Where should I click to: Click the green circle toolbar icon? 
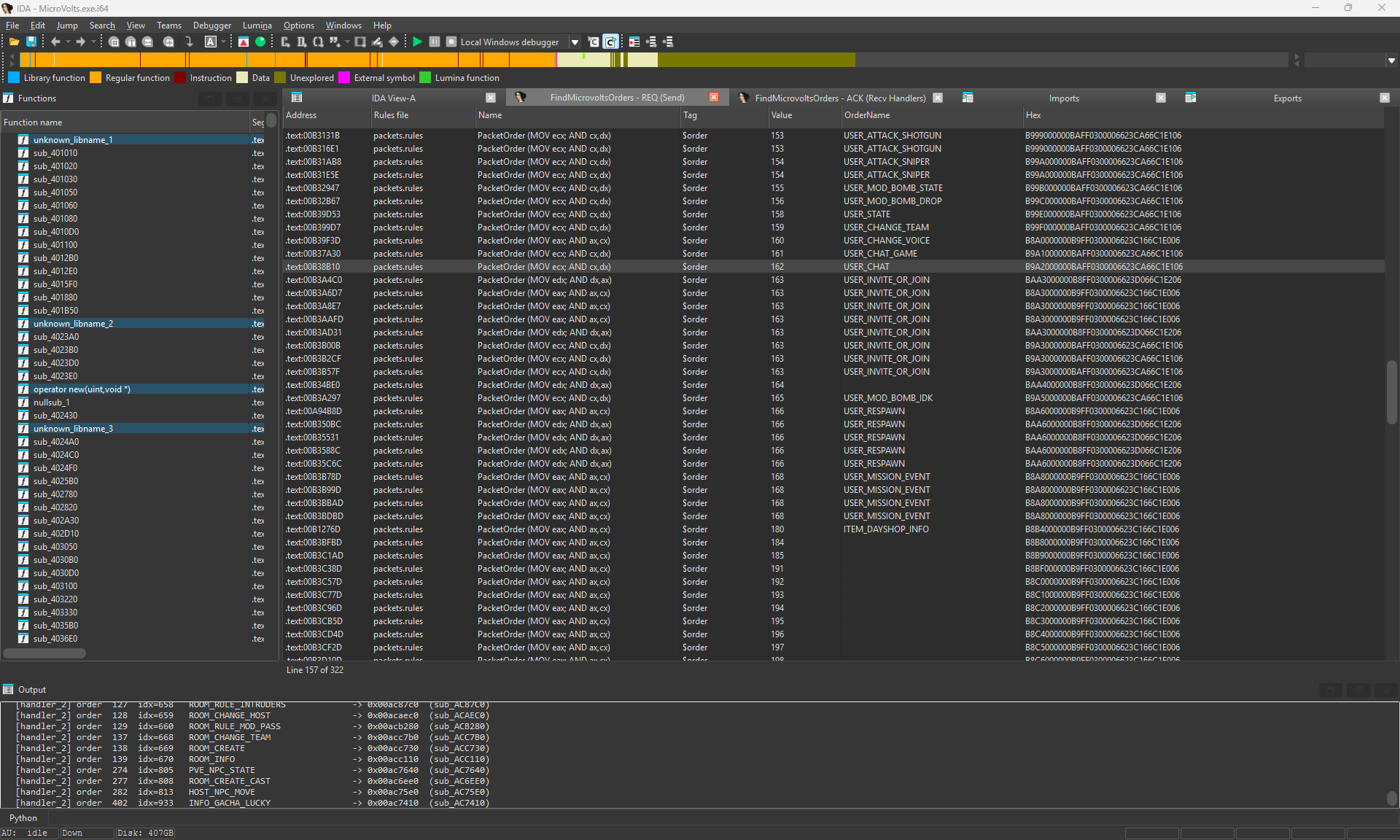coord(260,42)
